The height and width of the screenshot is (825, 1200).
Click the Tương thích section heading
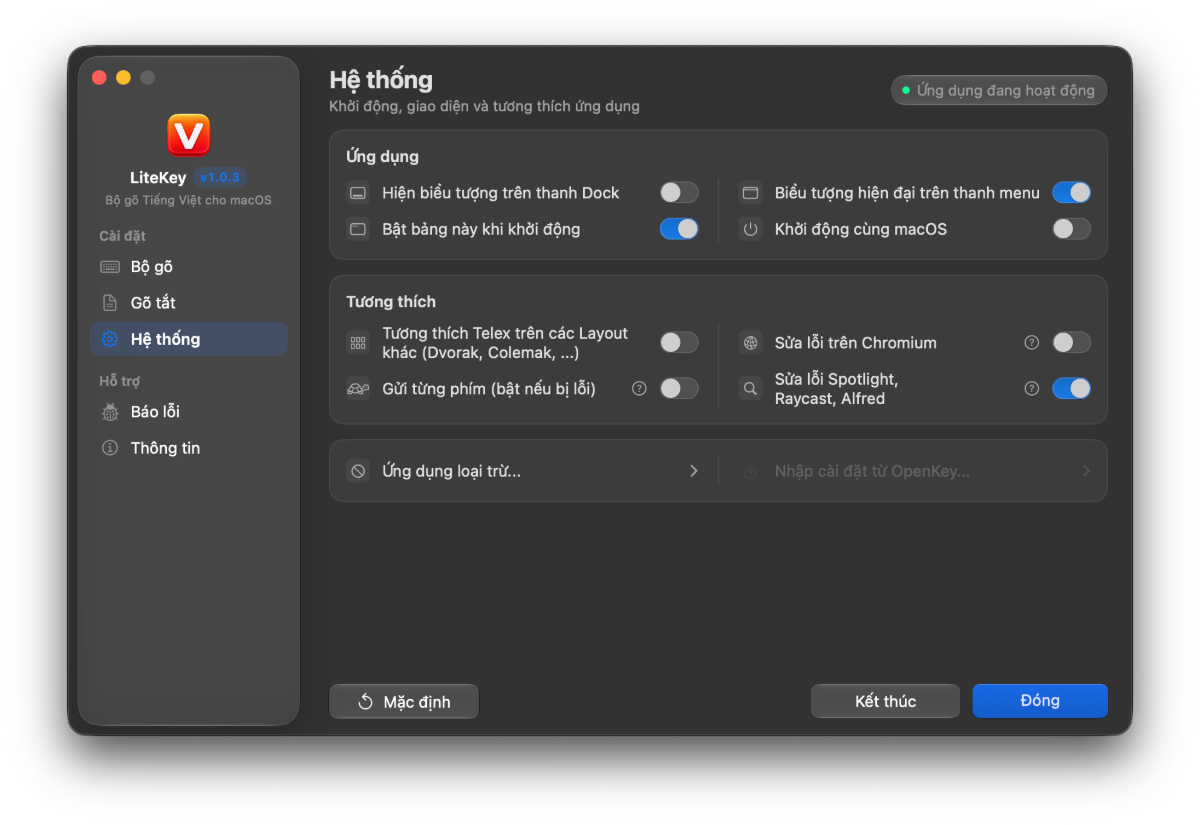pyautogui.click(x=391, y=302)
